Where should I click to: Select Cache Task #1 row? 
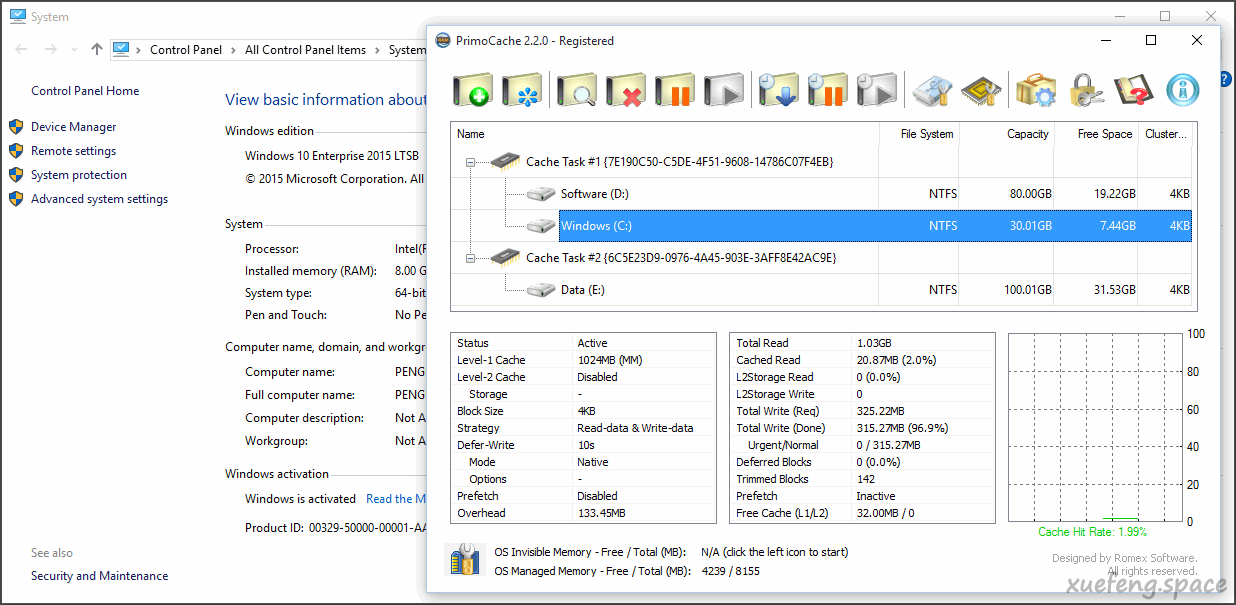click(823, 162)
